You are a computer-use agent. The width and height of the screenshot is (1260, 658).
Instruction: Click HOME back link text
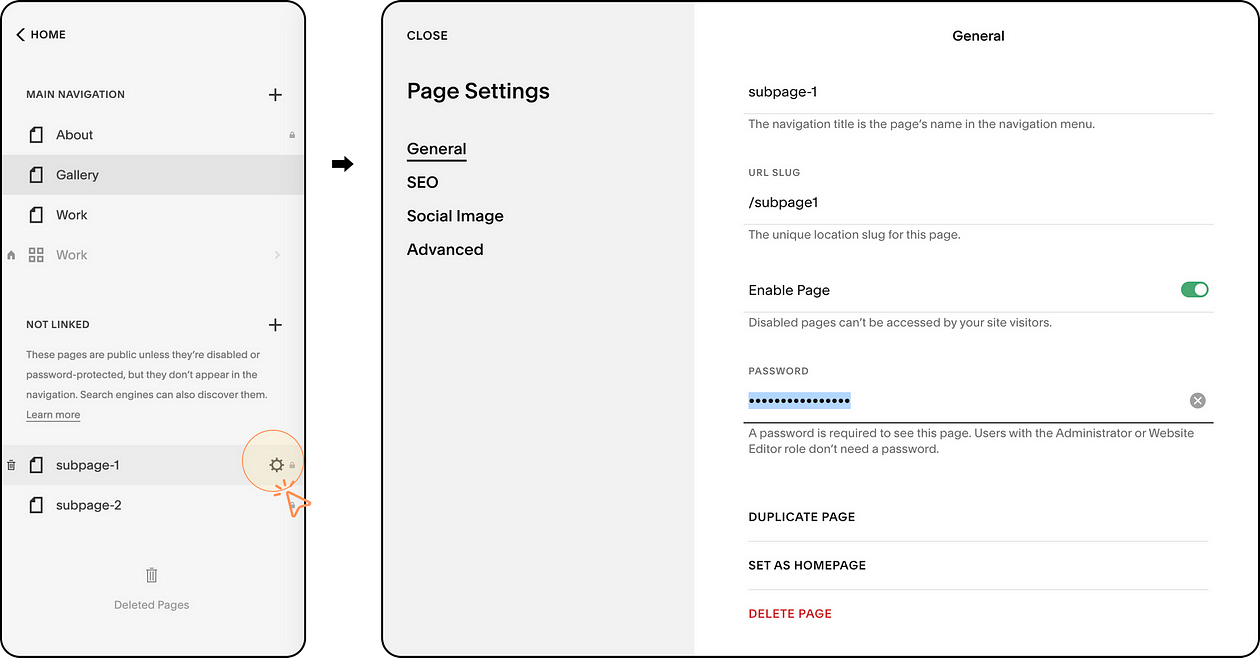tap(48, 34)
